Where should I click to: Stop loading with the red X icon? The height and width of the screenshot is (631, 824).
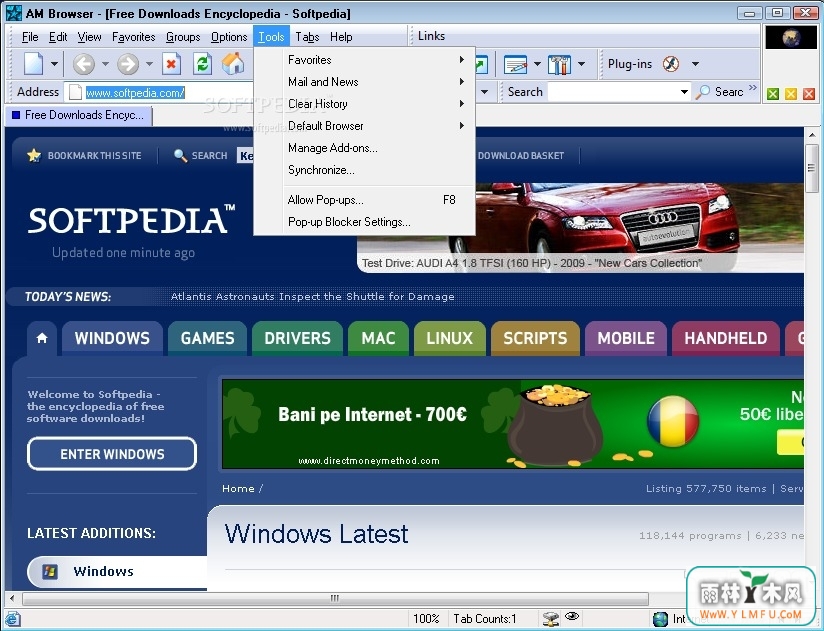coord(171,64)
